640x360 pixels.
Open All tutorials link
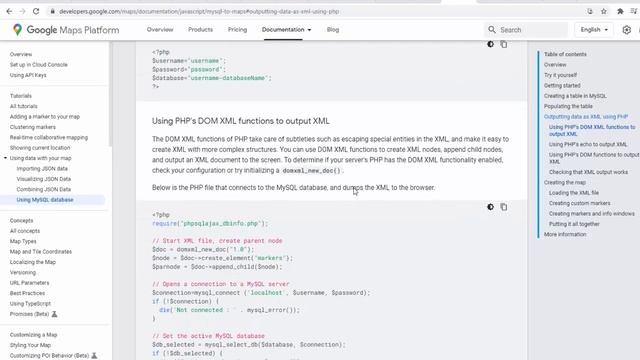pos(24,106)
